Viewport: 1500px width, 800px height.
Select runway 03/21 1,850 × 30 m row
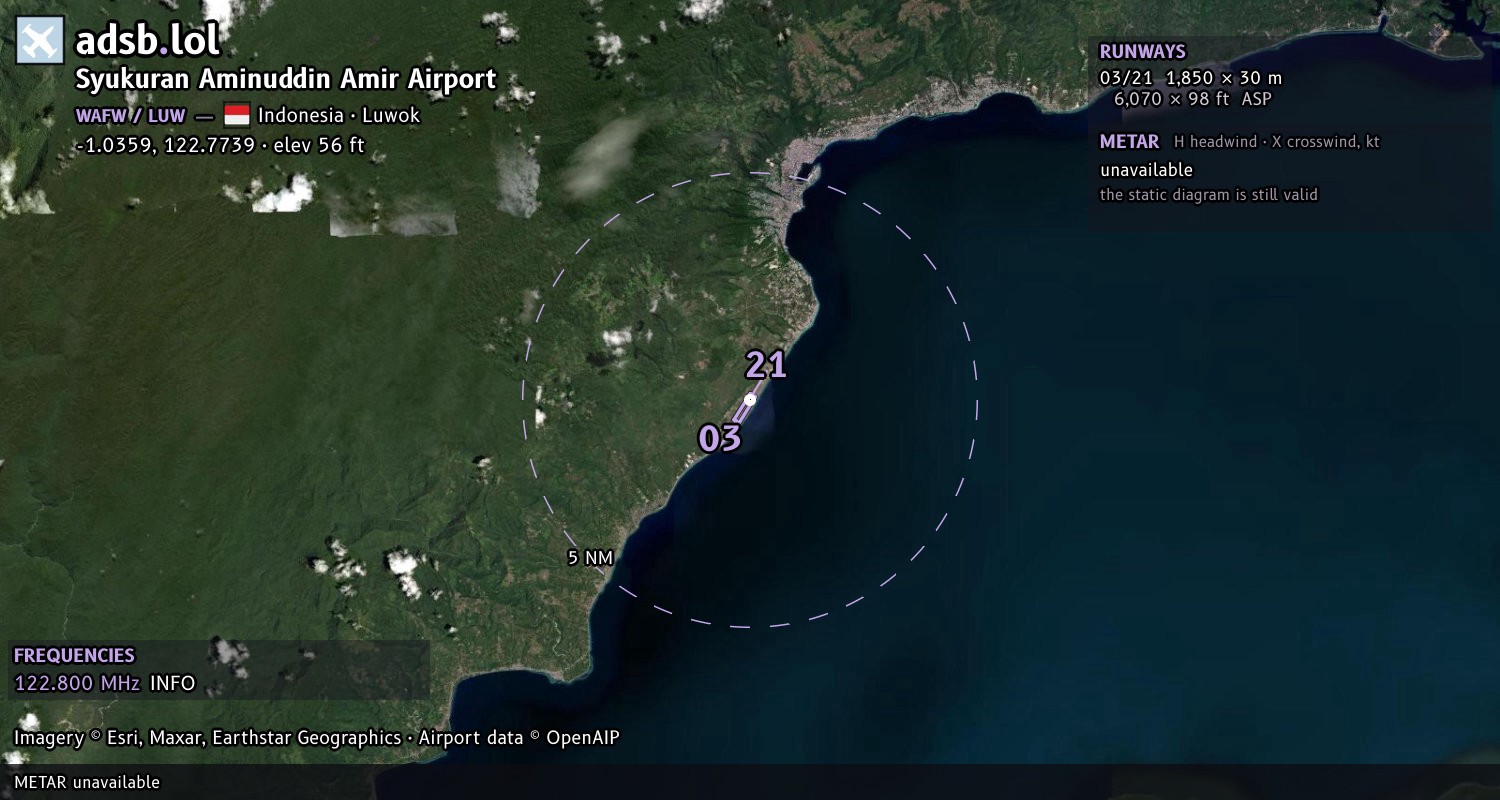tap(1190, 78)
